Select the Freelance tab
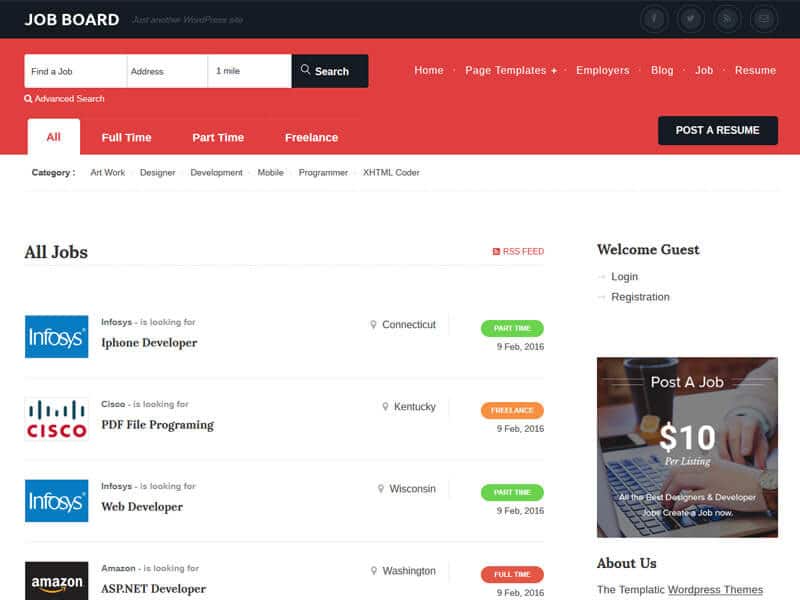800x600 pixels. pos(311,137)
